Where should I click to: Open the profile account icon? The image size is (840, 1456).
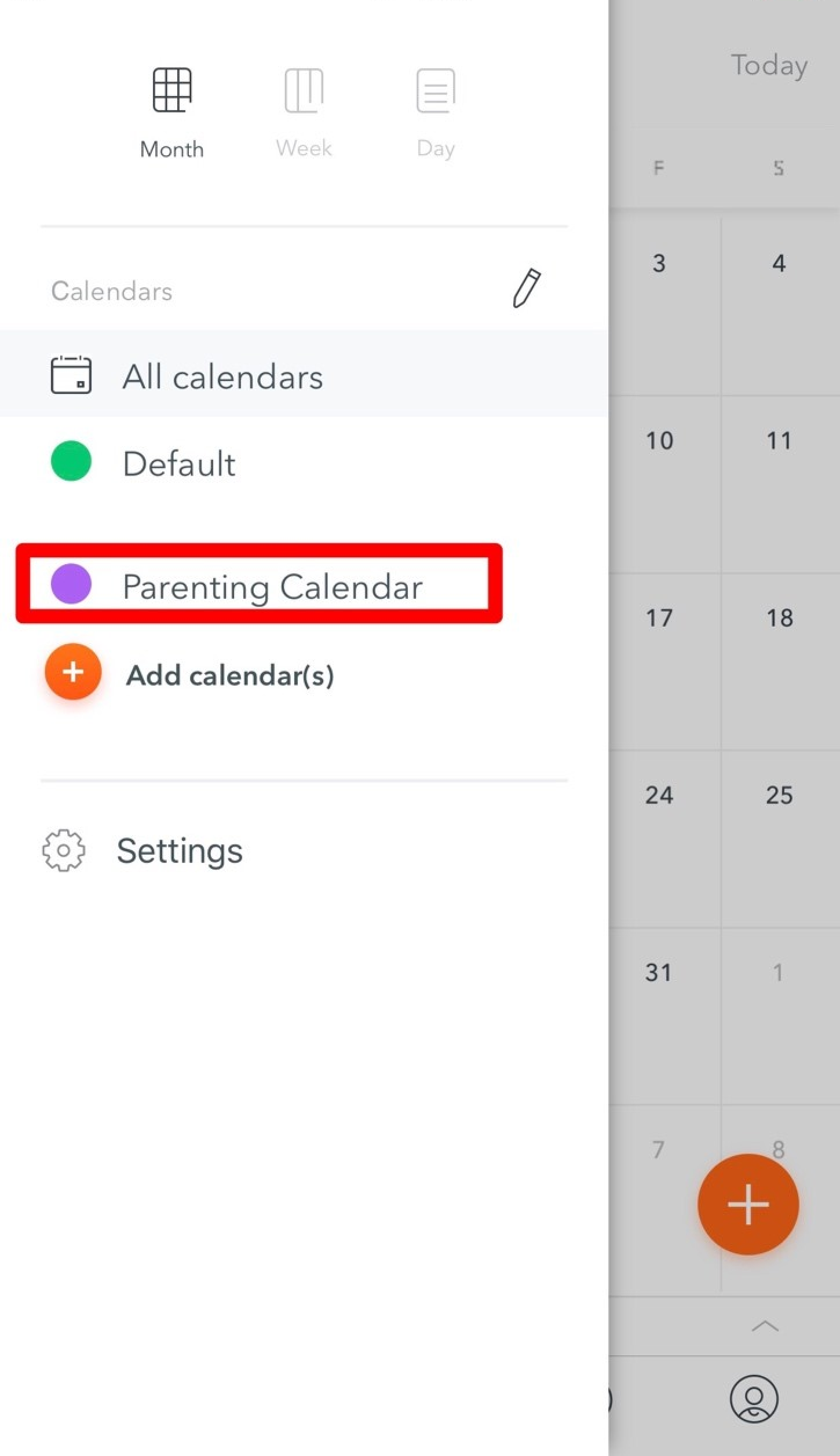754,1398
